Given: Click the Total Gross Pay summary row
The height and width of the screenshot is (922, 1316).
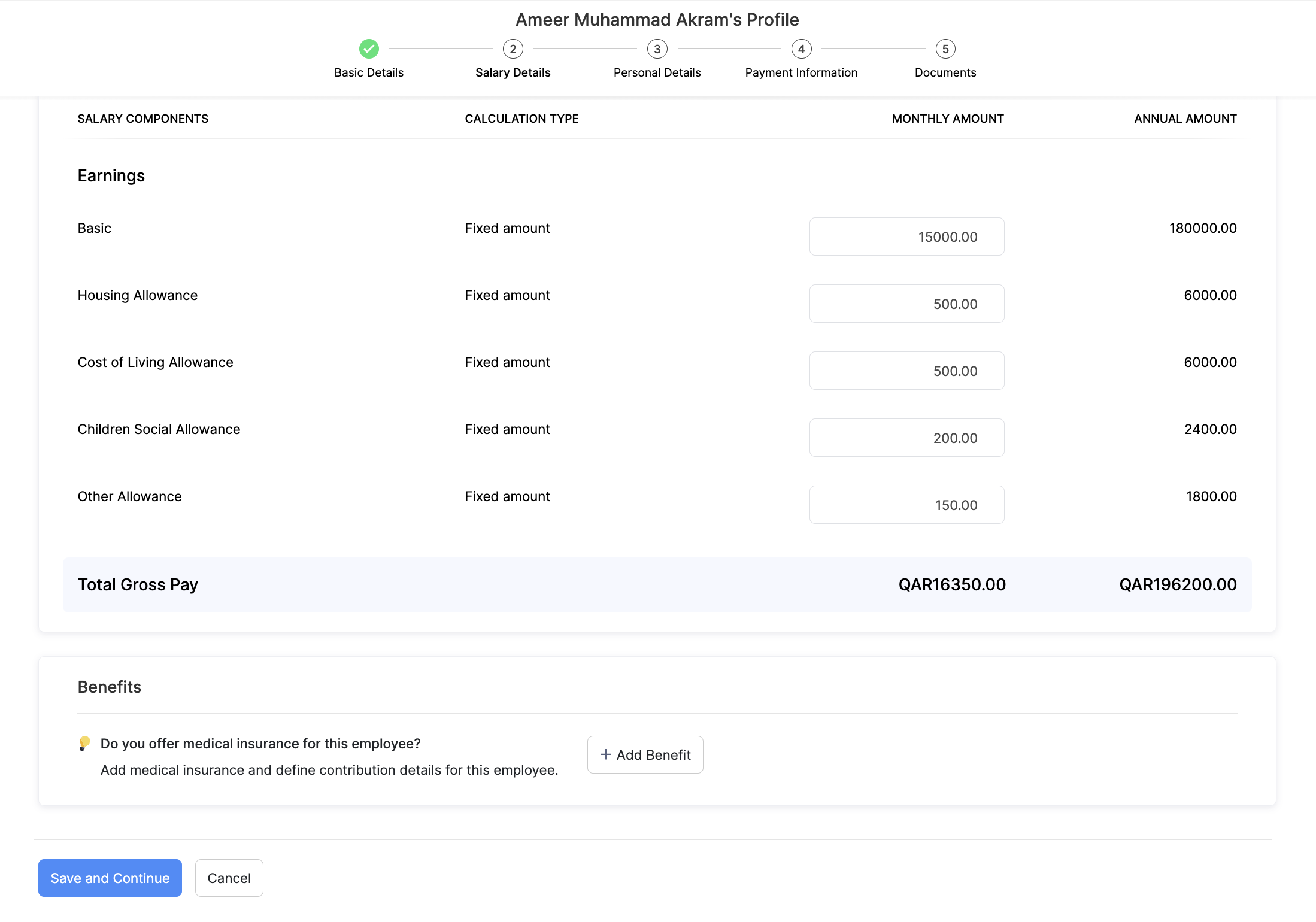Looking at the screenshot, I should tap(657, 584).
